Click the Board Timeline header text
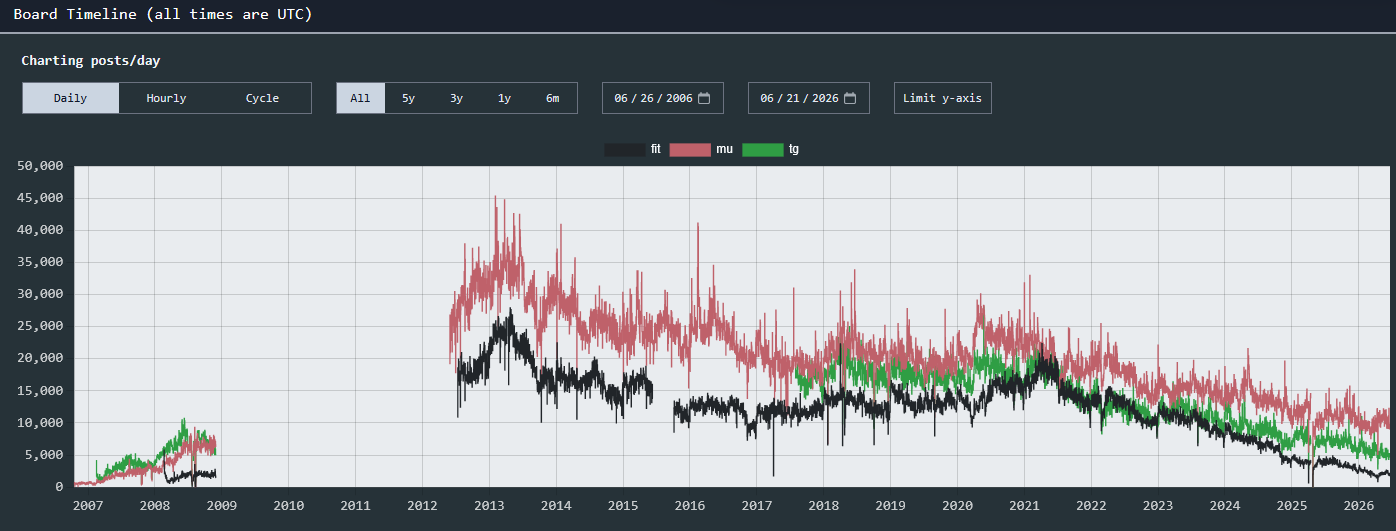The height and width of the screenshot is (531, 1396). (163, 15)
